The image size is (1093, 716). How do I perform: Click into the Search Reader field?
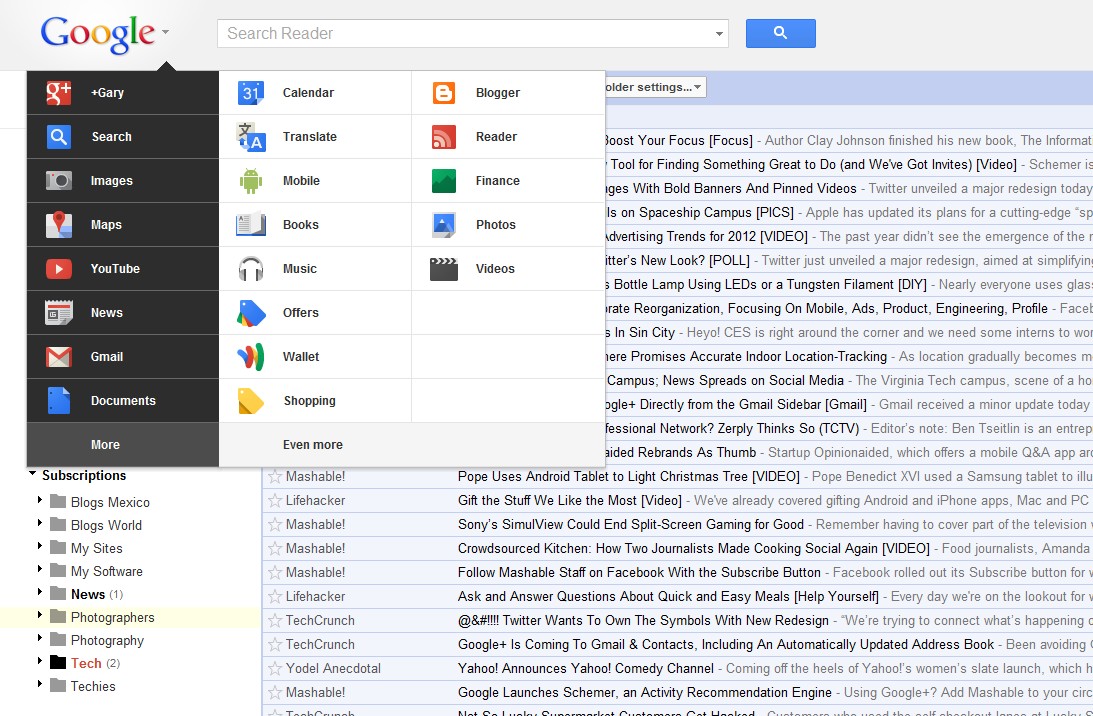click(465, 34)
